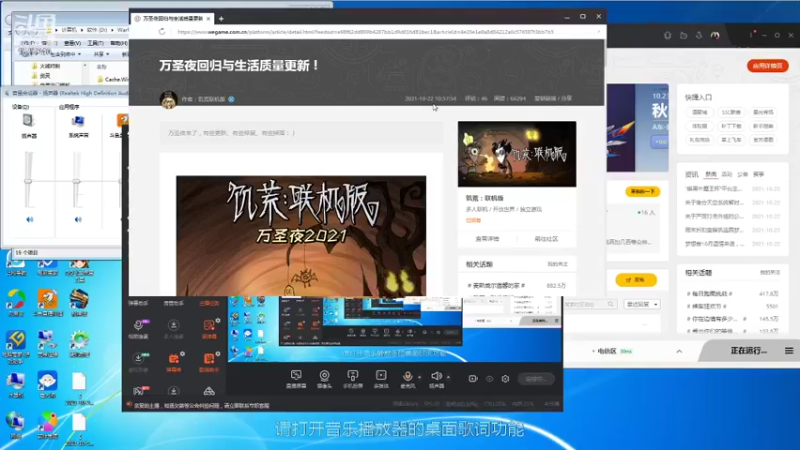Mute system sounds in volume mixer
The height and width of the screenshot is (450, 800).
[78, 219]
